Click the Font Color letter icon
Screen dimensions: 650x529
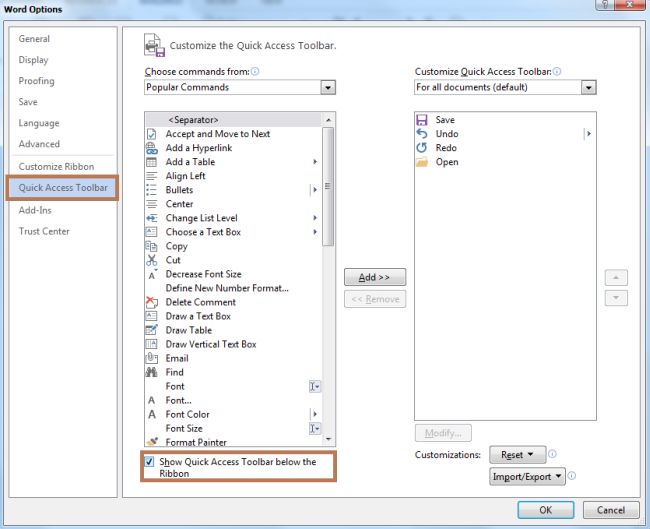point(152,415)
